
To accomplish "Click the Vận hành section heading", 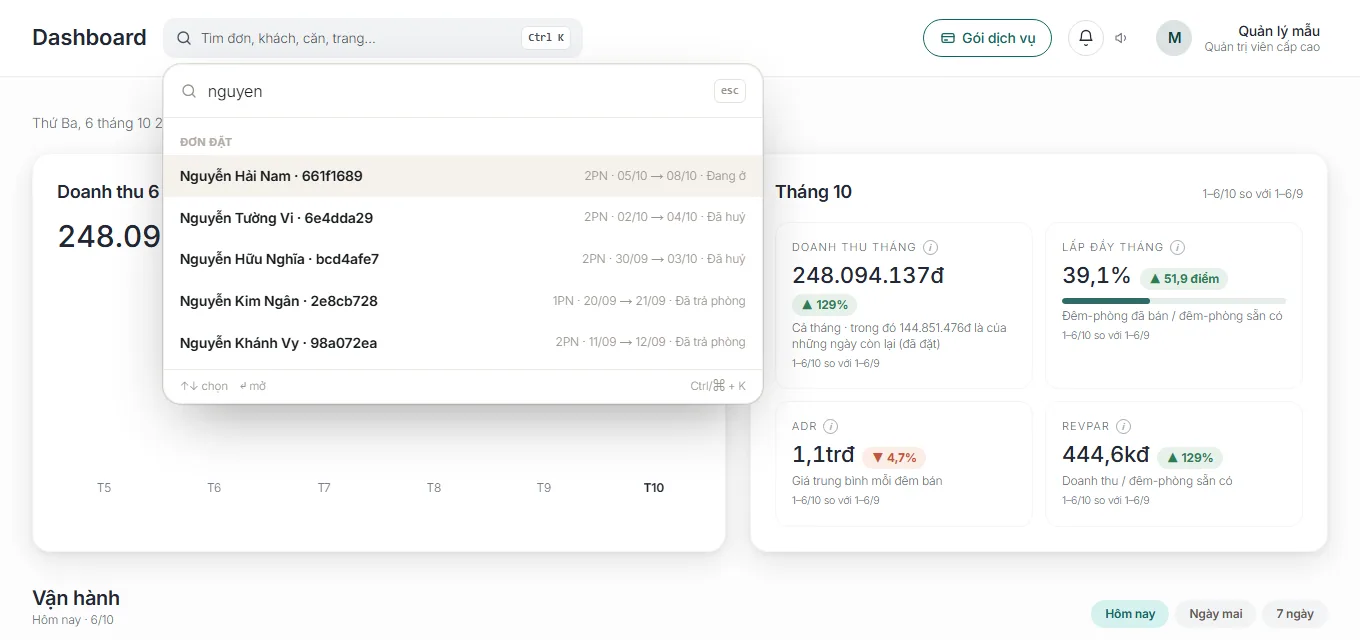I will (76, 598).
